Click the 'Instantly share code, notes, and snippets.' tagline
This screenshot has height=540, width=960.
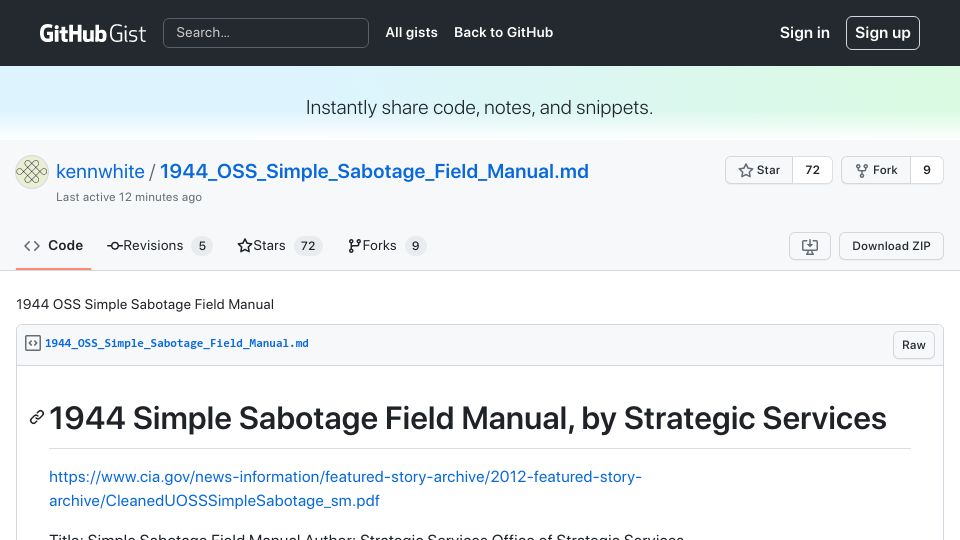click(x=479, y=108)
